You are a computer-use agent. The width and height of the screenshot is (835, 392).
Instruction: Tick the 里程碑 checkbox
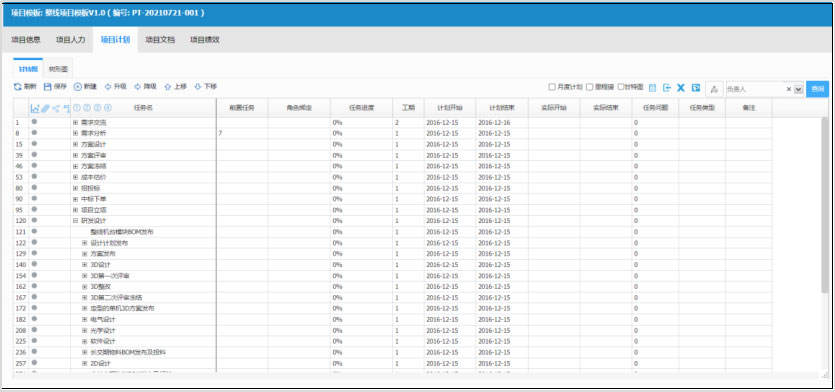tap(590, 87)
